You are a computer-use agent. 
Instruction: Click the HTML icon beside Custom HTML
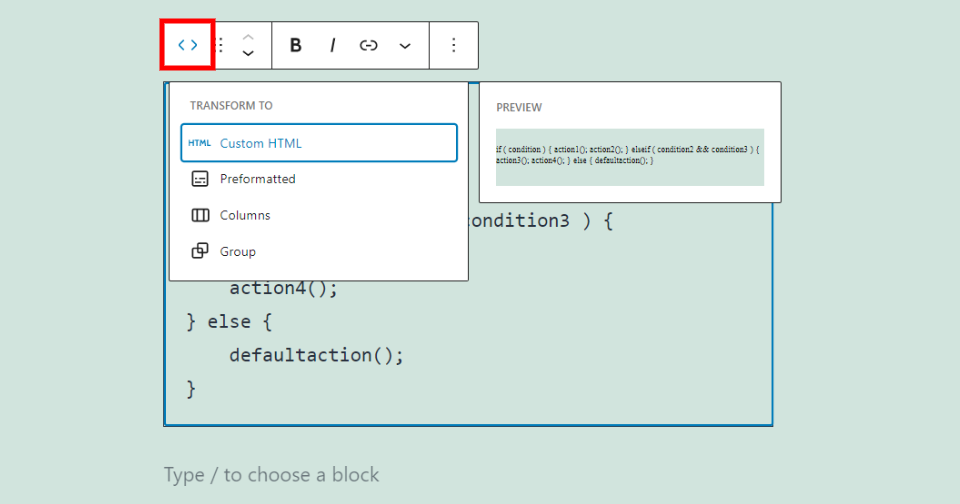coord(200,143)
